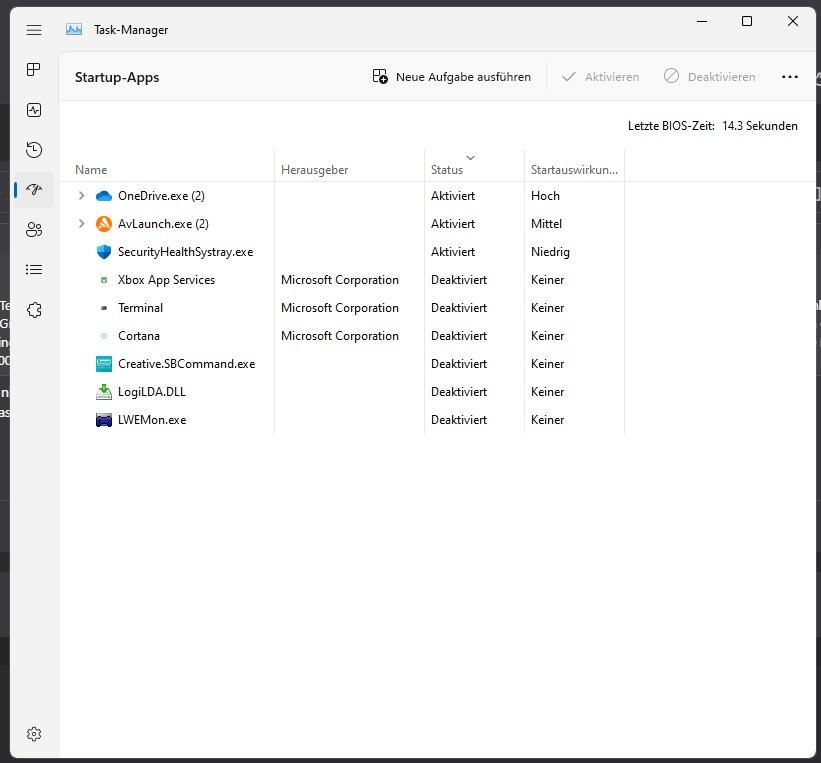Click the OneDrive cloud icon

pyautogui.click(x=104, y=196)
